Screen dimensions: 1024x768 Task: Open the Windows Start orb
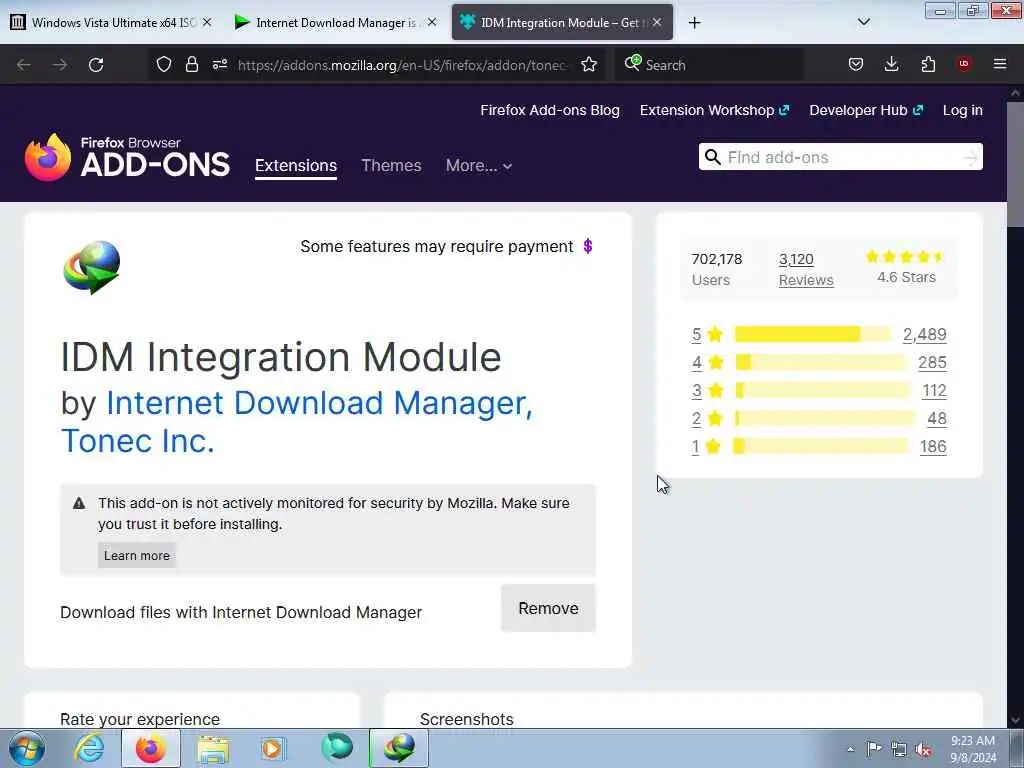point(26,748)
